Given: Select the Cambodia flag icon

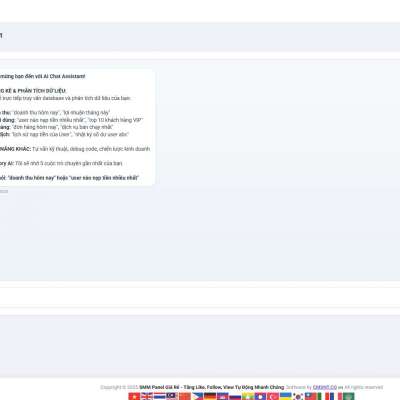Looking at the screenshot, I should pyautogui.click(x=223, y=396).
